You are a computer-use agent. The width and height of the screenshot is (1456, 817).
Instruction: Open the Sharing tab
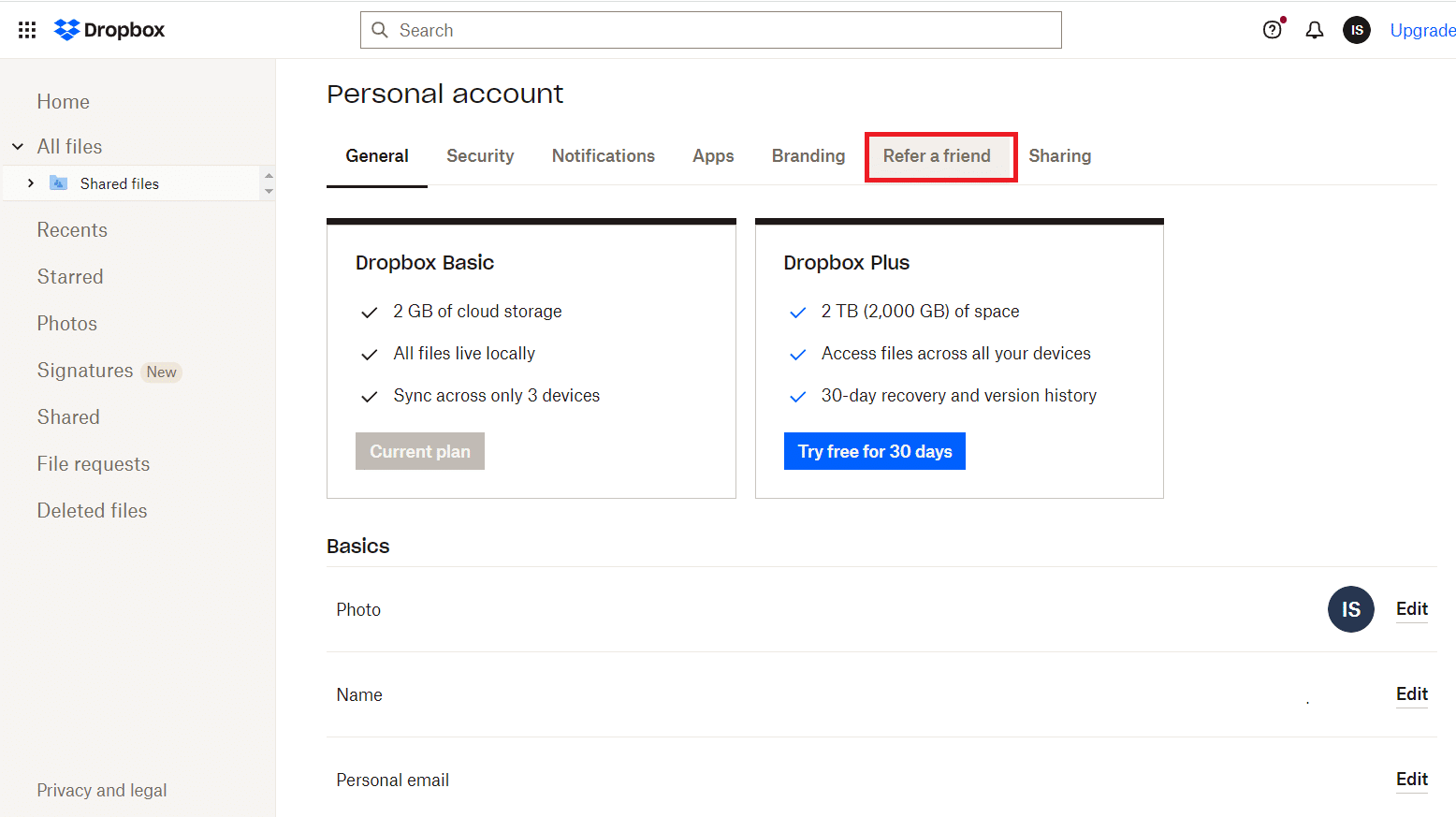[x=1059, y=156]
